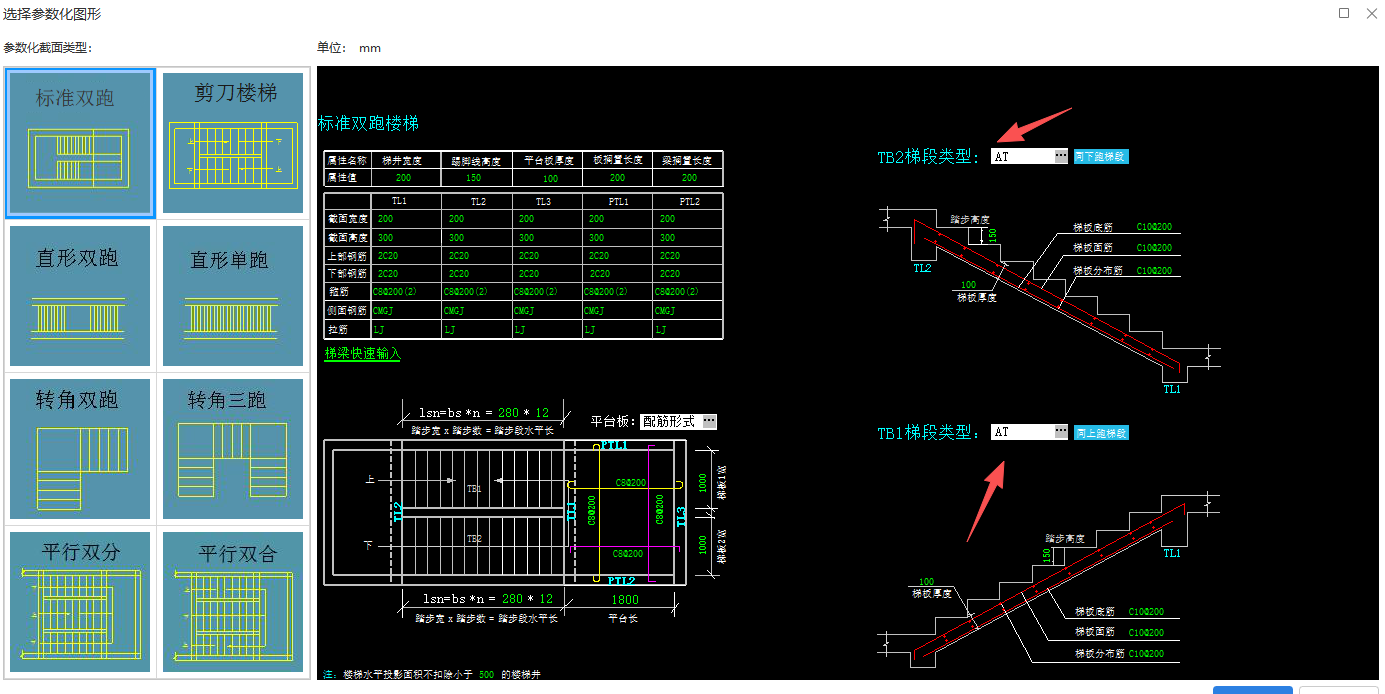Image resolution: width=1385 pixels, height=694 pixels.
Task: Edit TB2 梯板分布筋 value C10@200
Action: click(1155, 271)
